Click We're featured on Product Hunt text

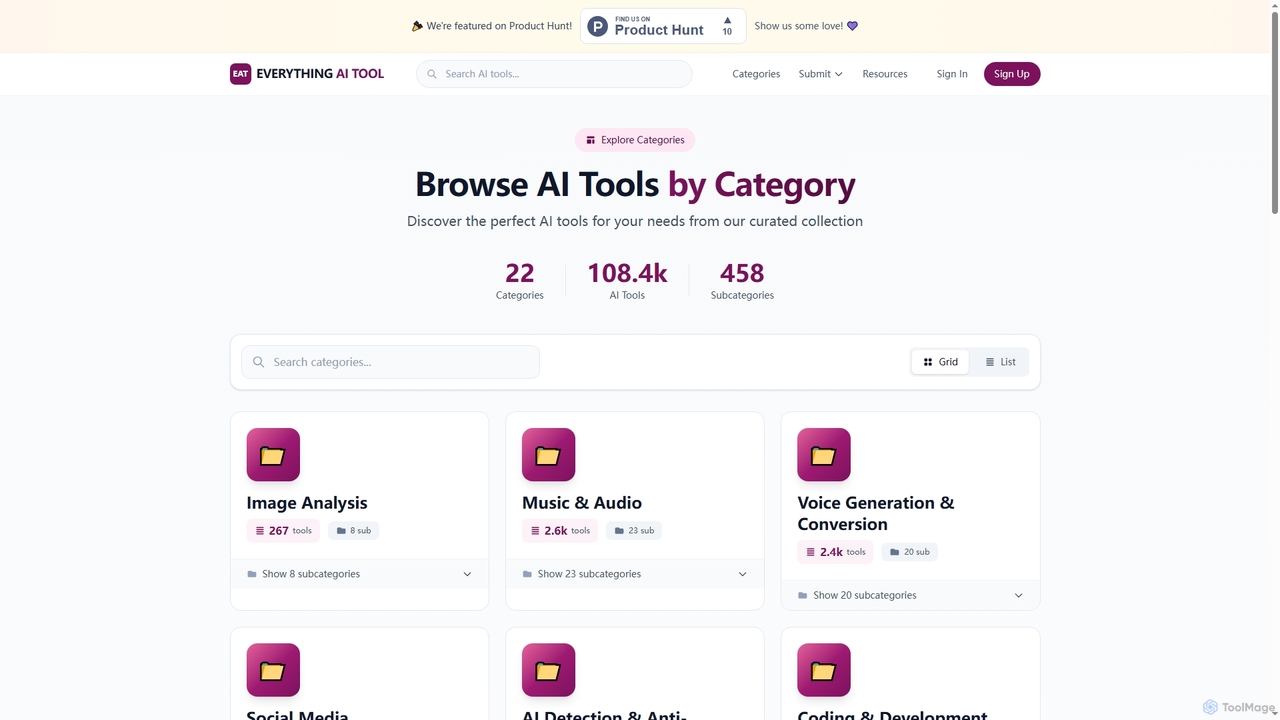(x=499, y=26)
